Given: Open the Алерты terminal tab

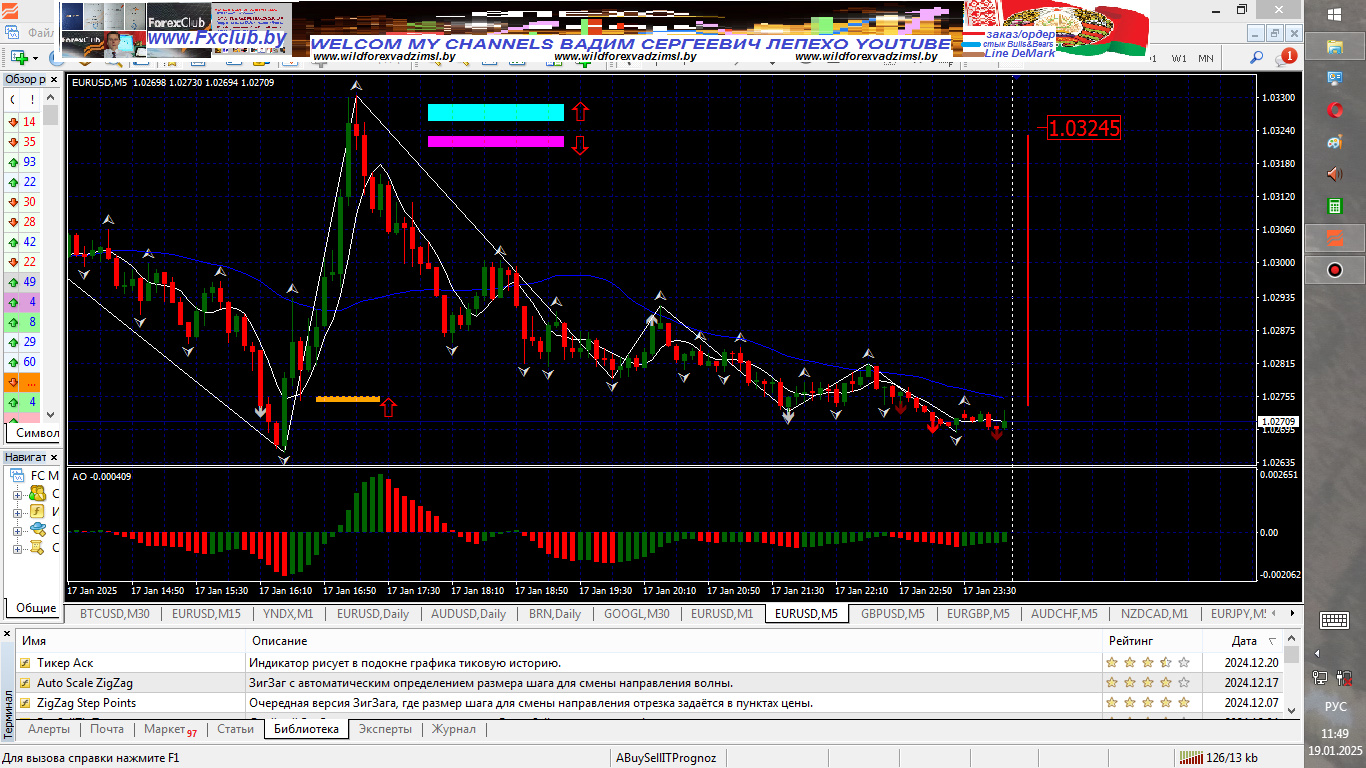Looking at the screenshot, I should 49,729.
